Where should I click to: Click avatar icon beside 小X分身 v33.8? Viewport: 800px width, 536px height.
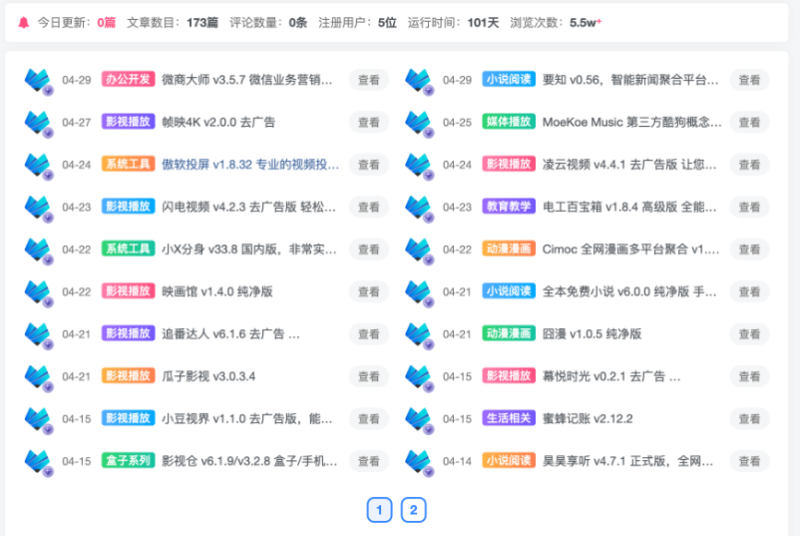click(x=39, y=250)
